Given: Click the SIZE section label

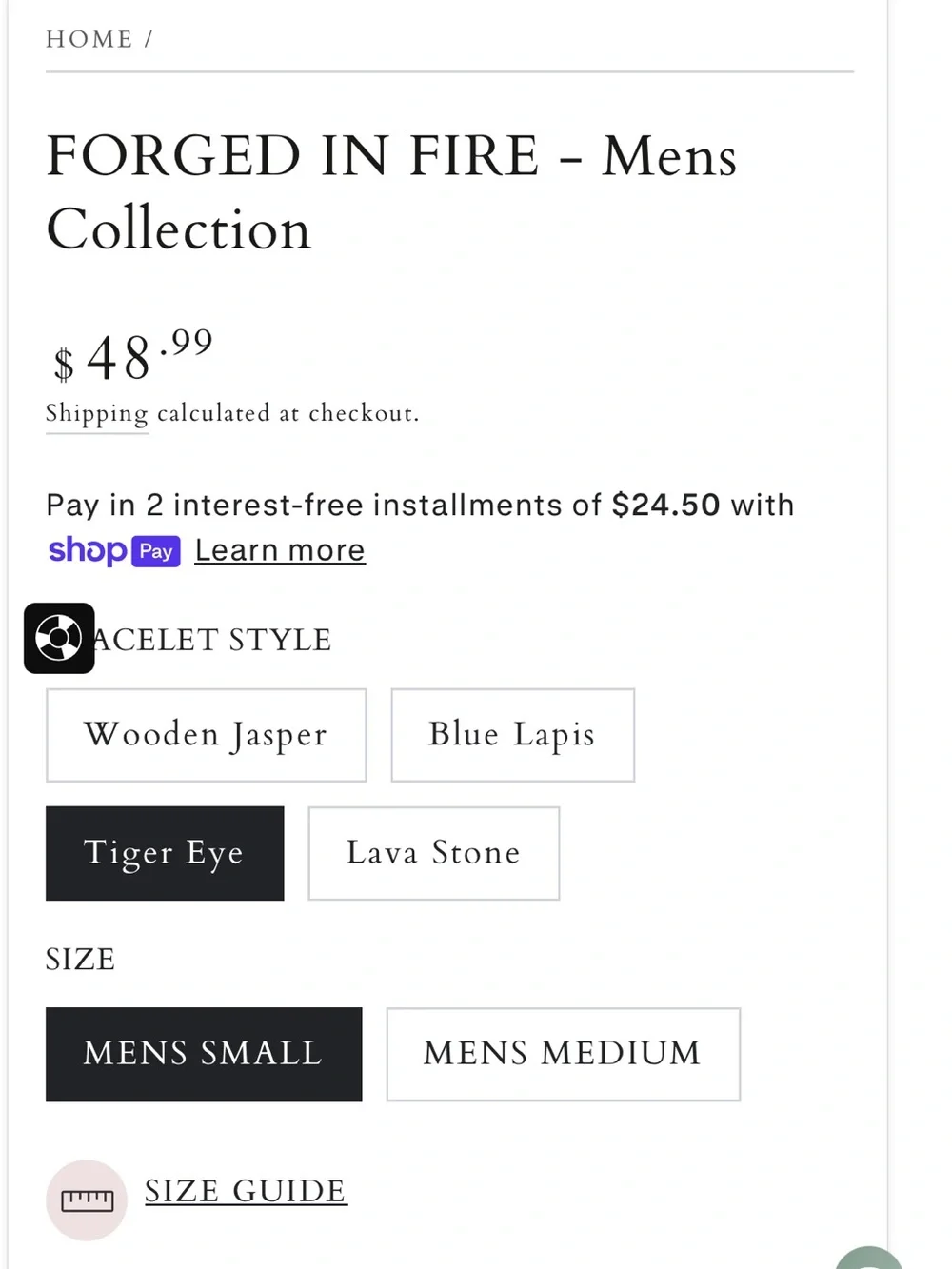Looking at the screenshot, I should 80,959.
